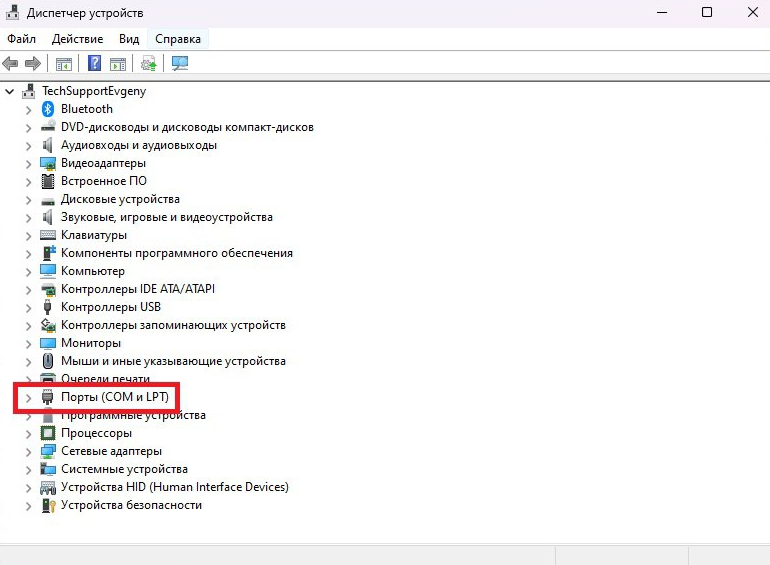The width and height of the screenshot is (770, 565).
Task: Expand the Контроллеры USB chevron
Action: tap(28, 308)
